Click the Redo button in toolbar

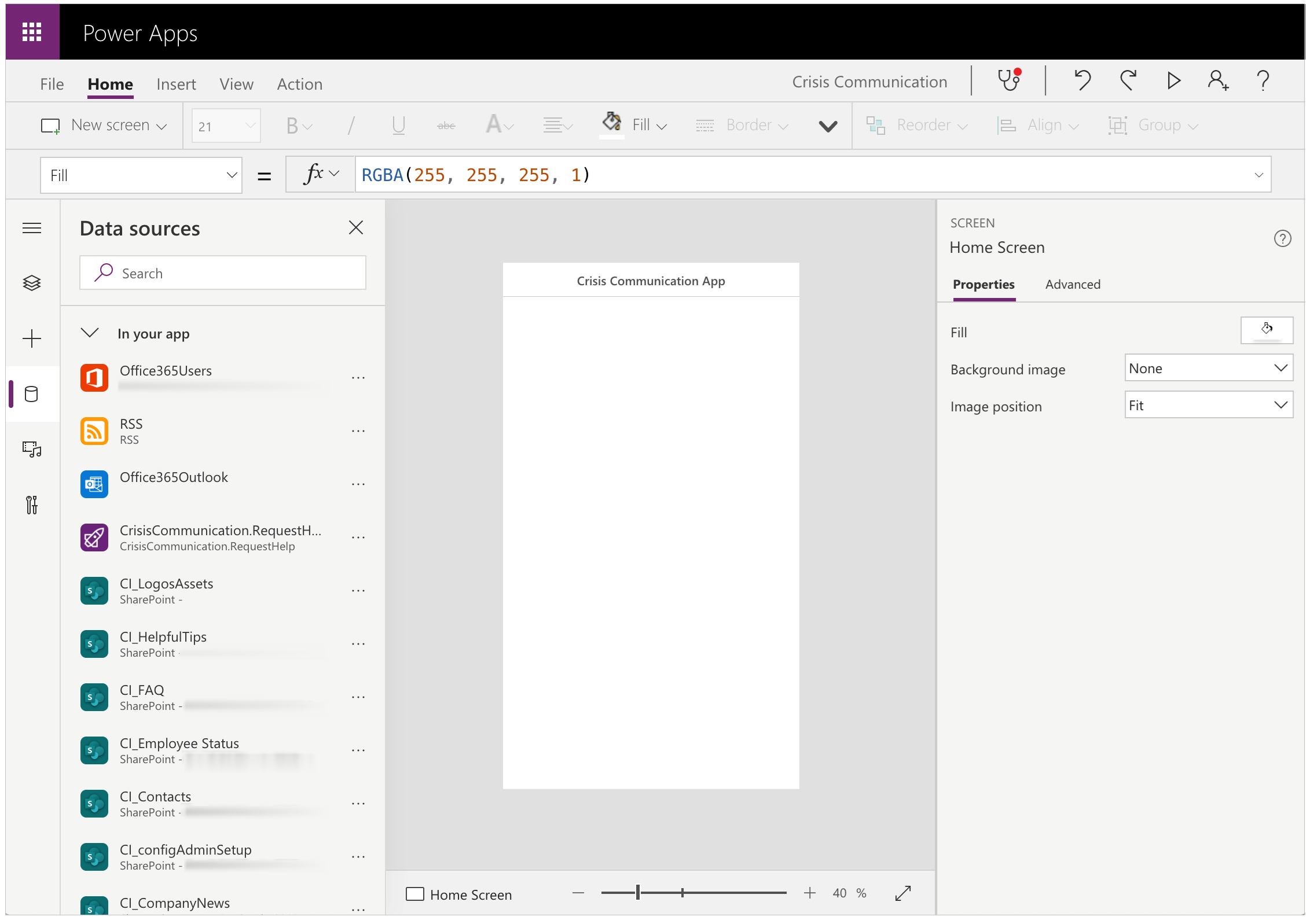pyautogui.click(x=1128, y=83)
